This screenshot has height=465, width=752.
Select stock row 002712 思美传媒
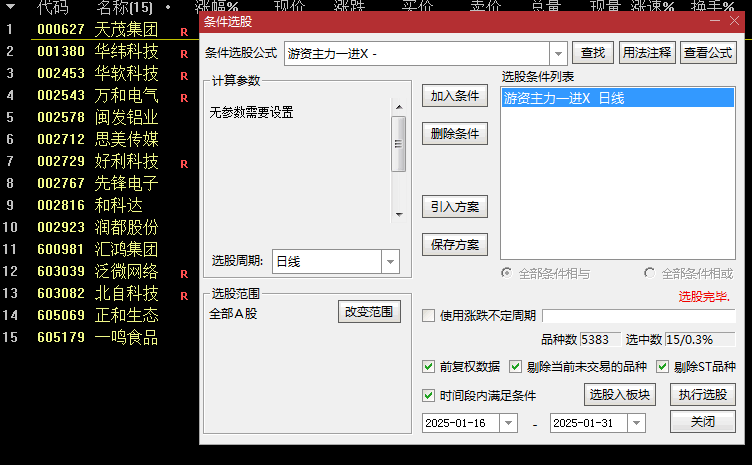(98, 140)
